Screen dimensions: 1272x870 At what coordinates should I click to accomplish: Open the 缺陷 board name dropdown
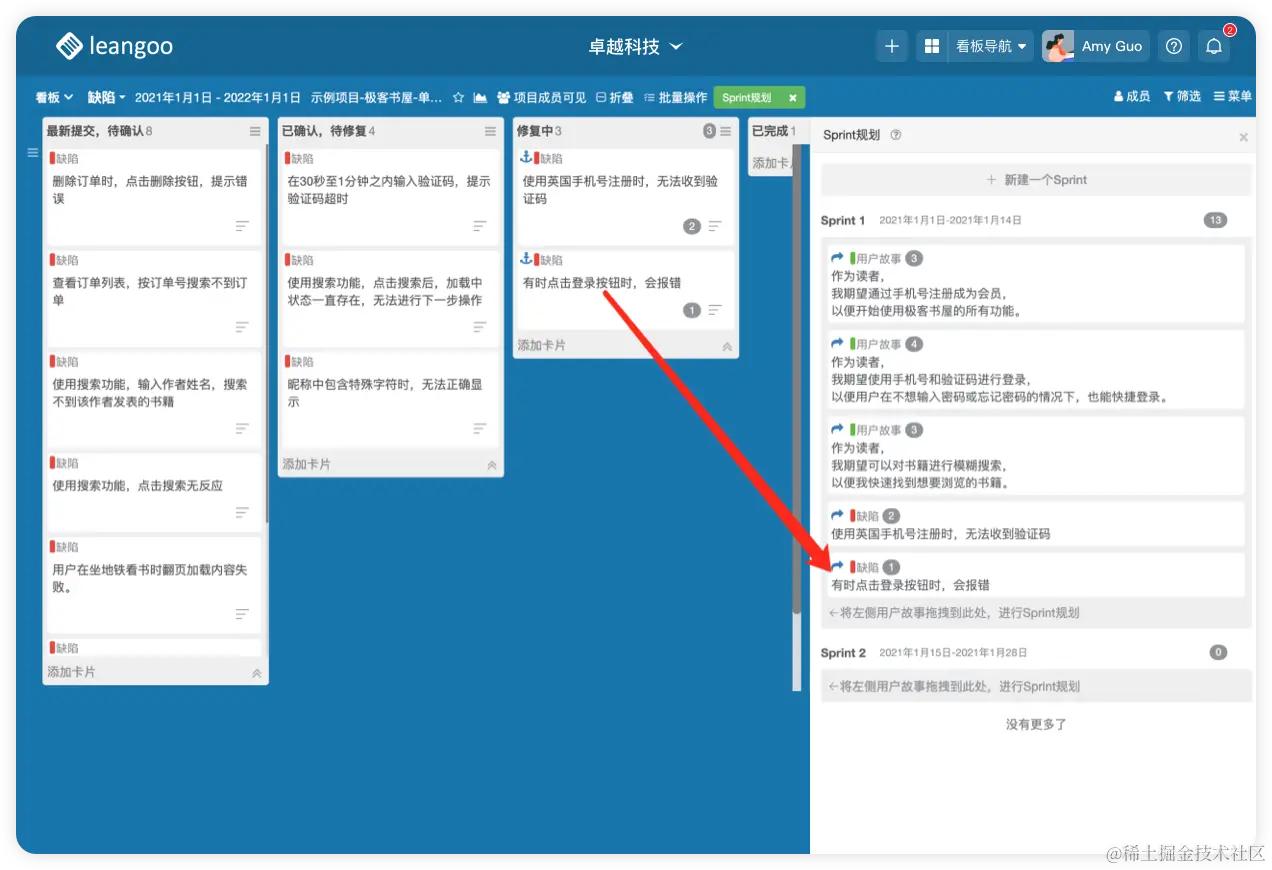[107, 97]
